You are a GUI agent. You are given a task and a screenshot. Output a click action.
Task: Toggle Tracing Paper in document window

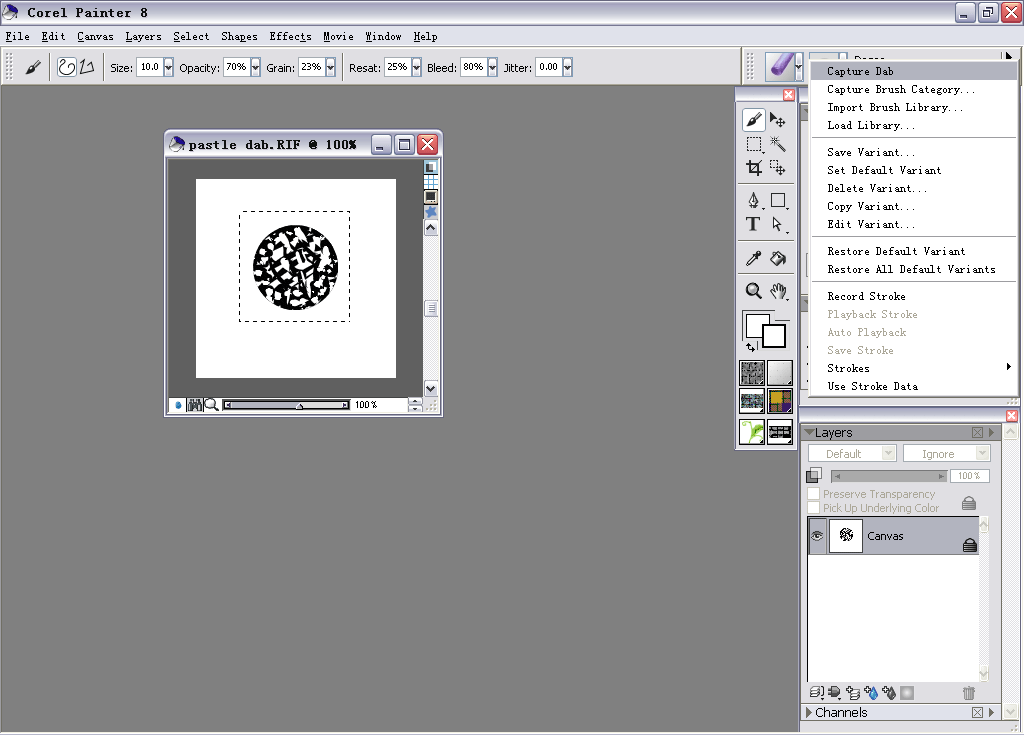(431, 167)
